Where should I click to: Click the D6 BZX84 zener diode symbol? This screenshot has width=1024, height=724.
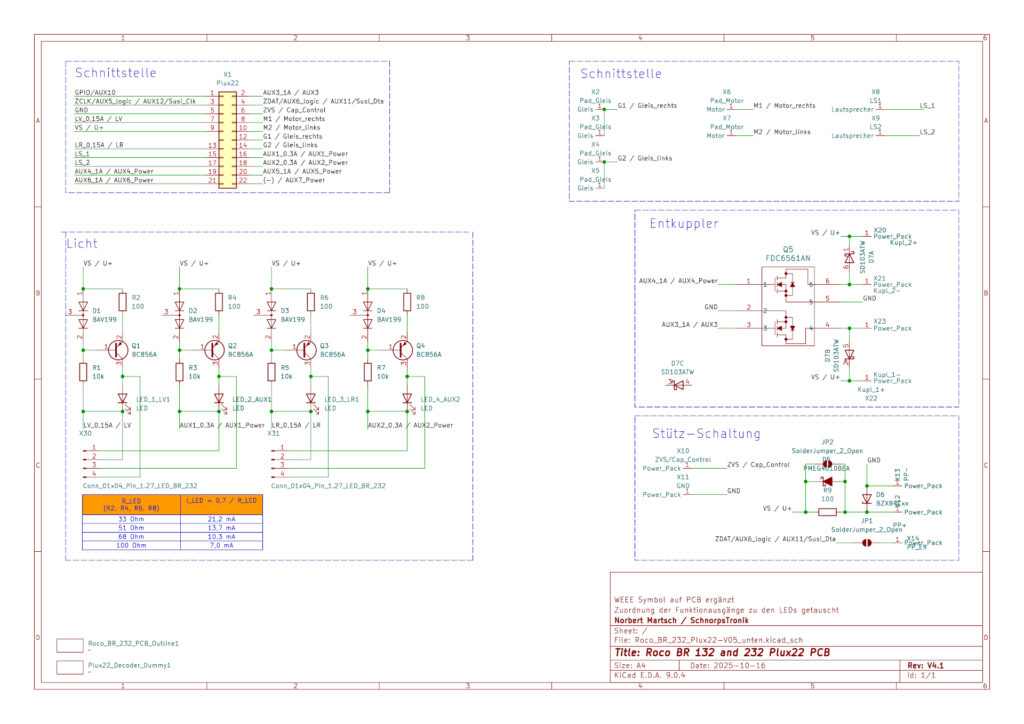click(x=867, y=497)
